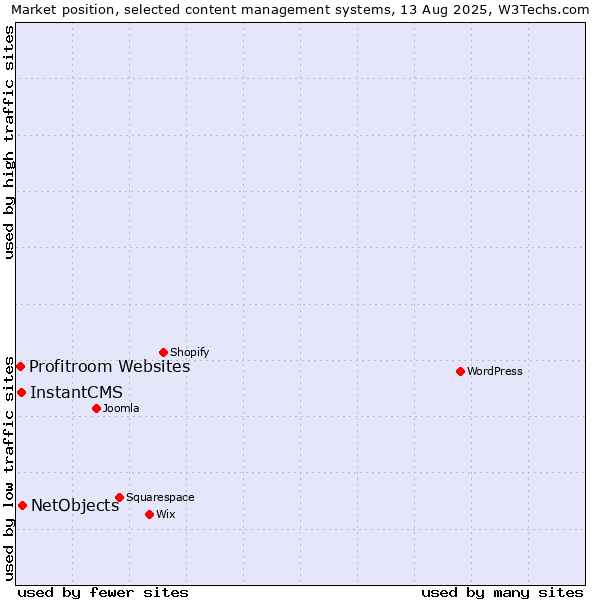Click the 'used by low traffic sites' axis label
This screenshot has height=600, width=600.
[x=8, y=470]
